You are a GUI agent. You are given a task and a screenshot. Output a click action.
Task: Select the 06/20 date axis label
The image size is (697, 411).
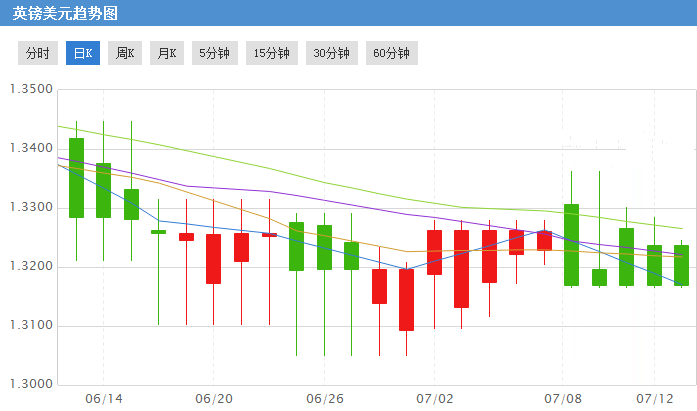coord(213,398)
